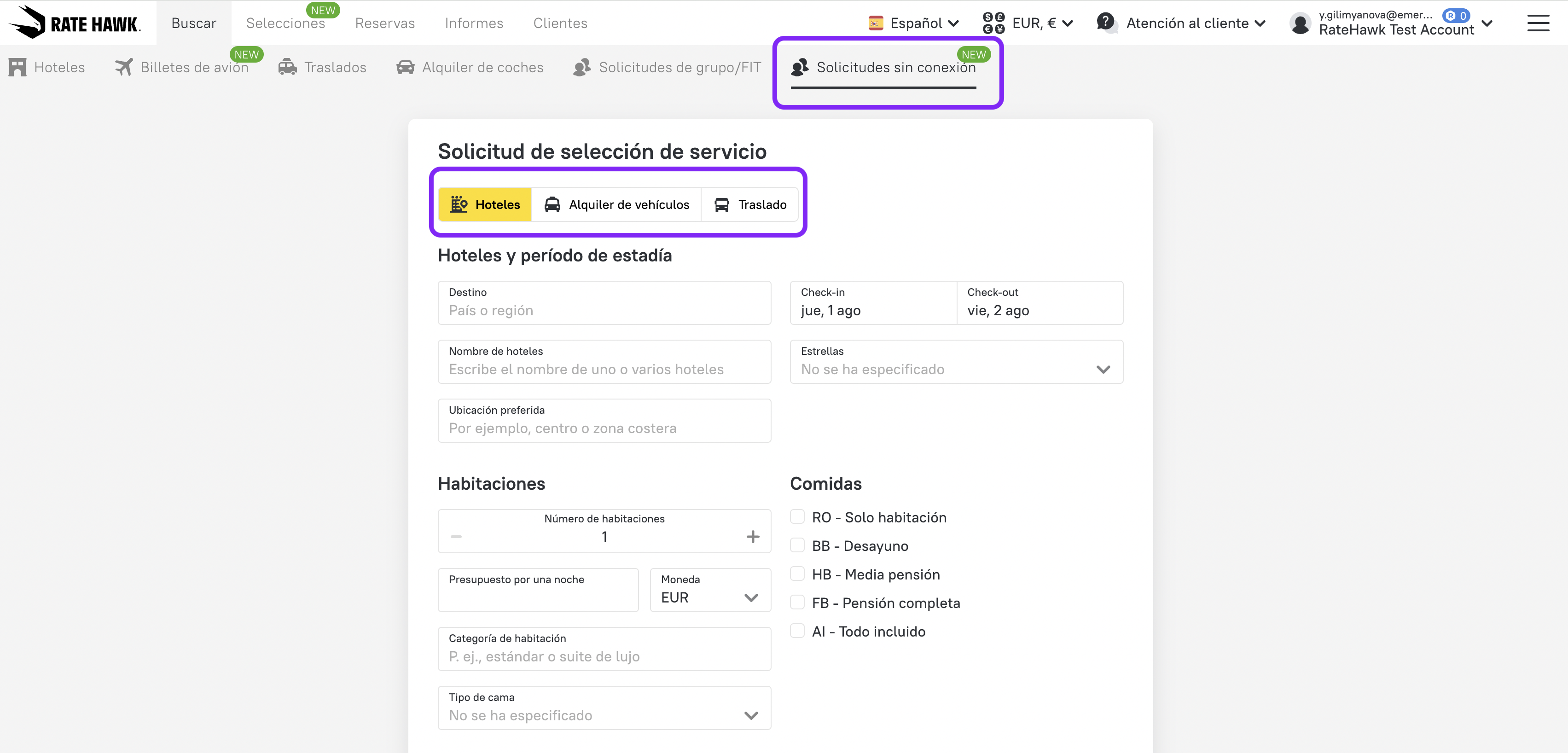The width and height of the screenshot is (1568, 753).
Task: Click the help question mark icon
Action: point(1105,23)
